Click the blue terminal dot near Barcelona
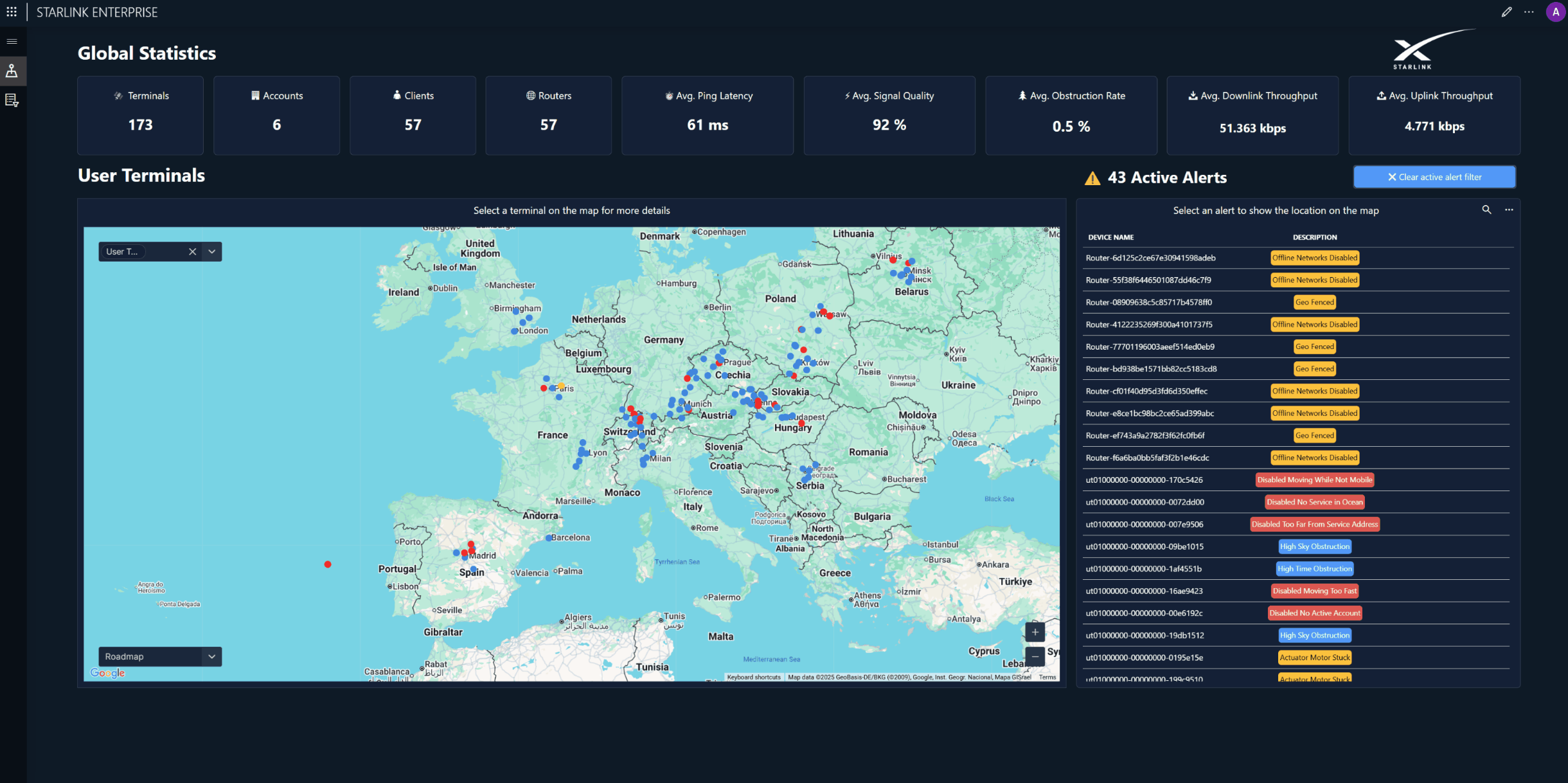This screenshot has height=783, width=1568. [548, 537]
